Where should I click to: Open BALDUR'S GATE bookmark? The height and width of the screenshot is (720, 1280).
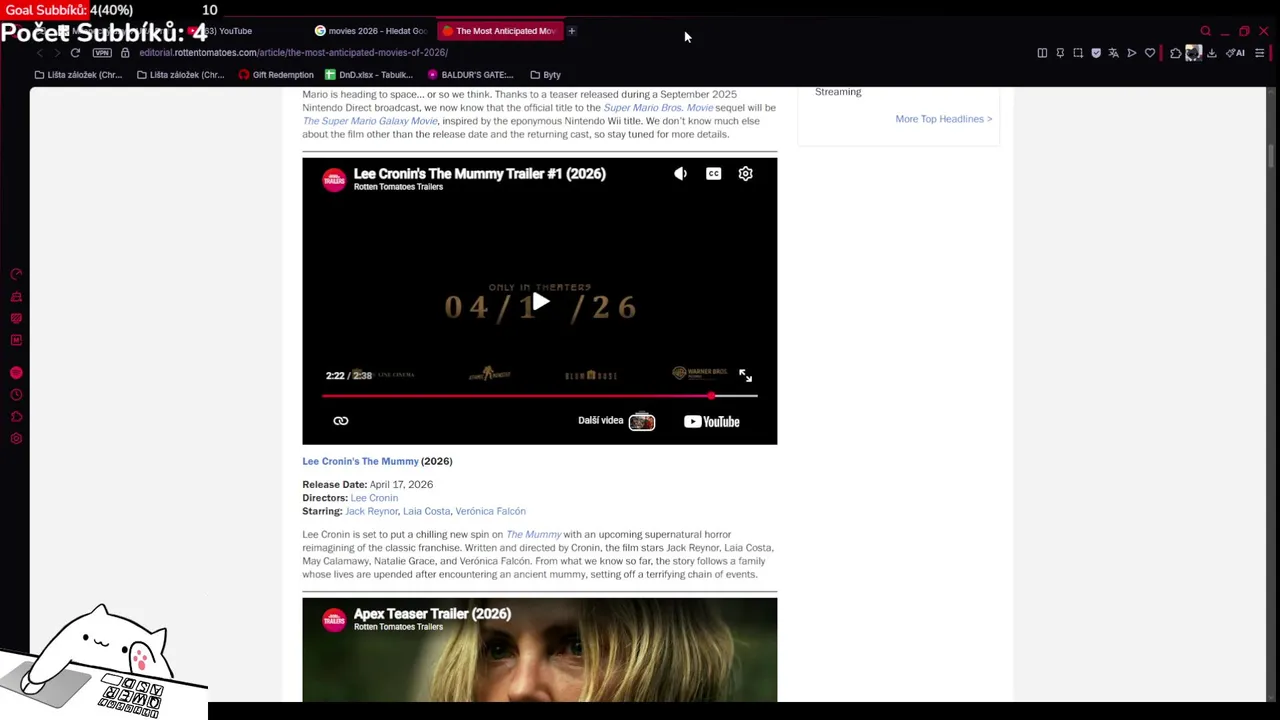470,75
